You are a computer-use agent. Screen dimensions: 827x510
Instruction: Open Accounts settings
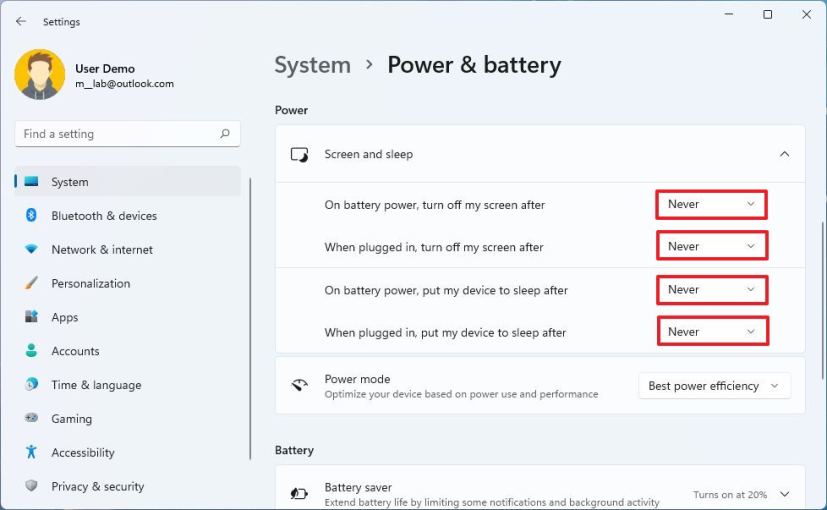[x=75, y=352]
